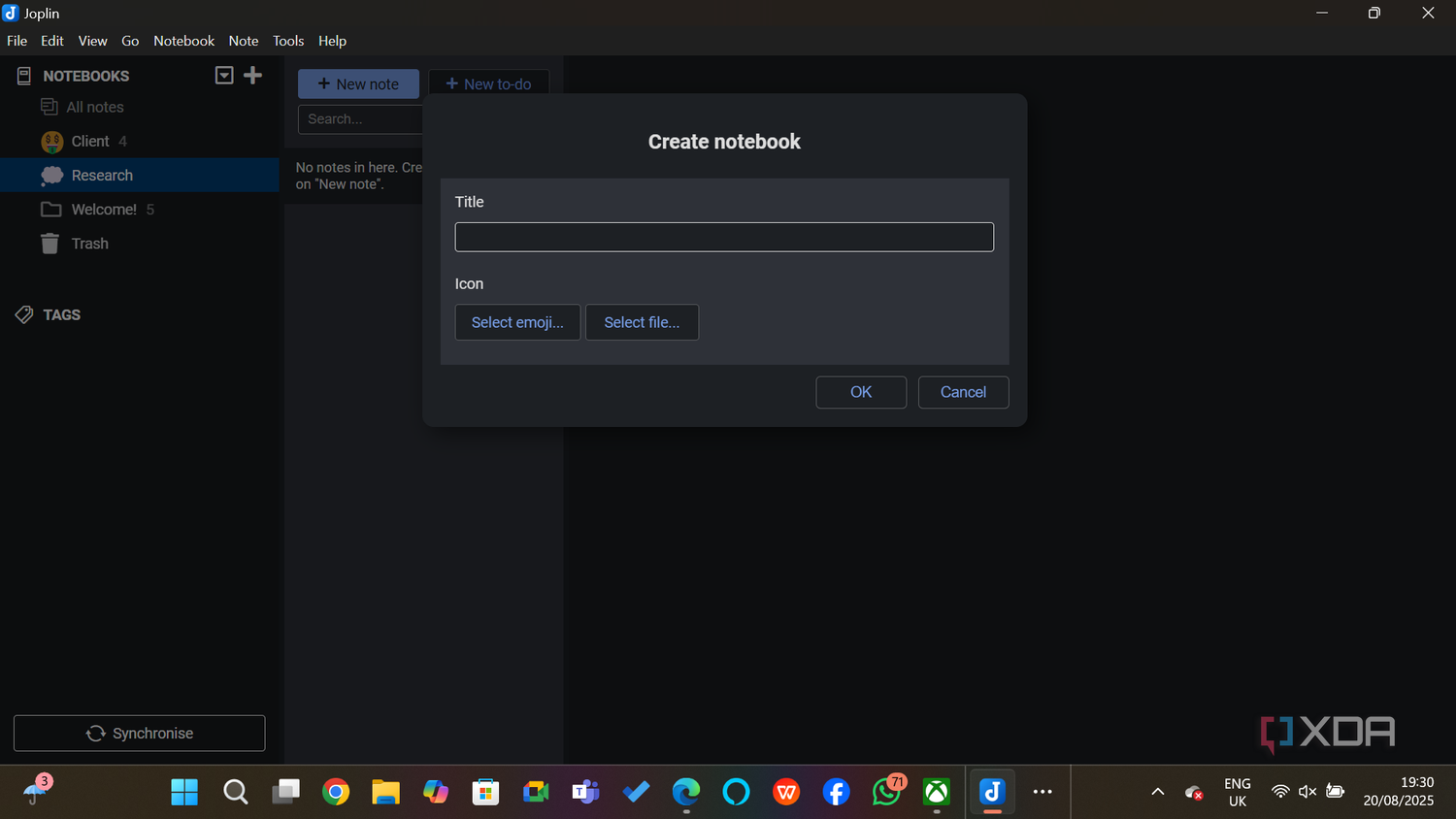Open the taskbar clock and date

1399,792
